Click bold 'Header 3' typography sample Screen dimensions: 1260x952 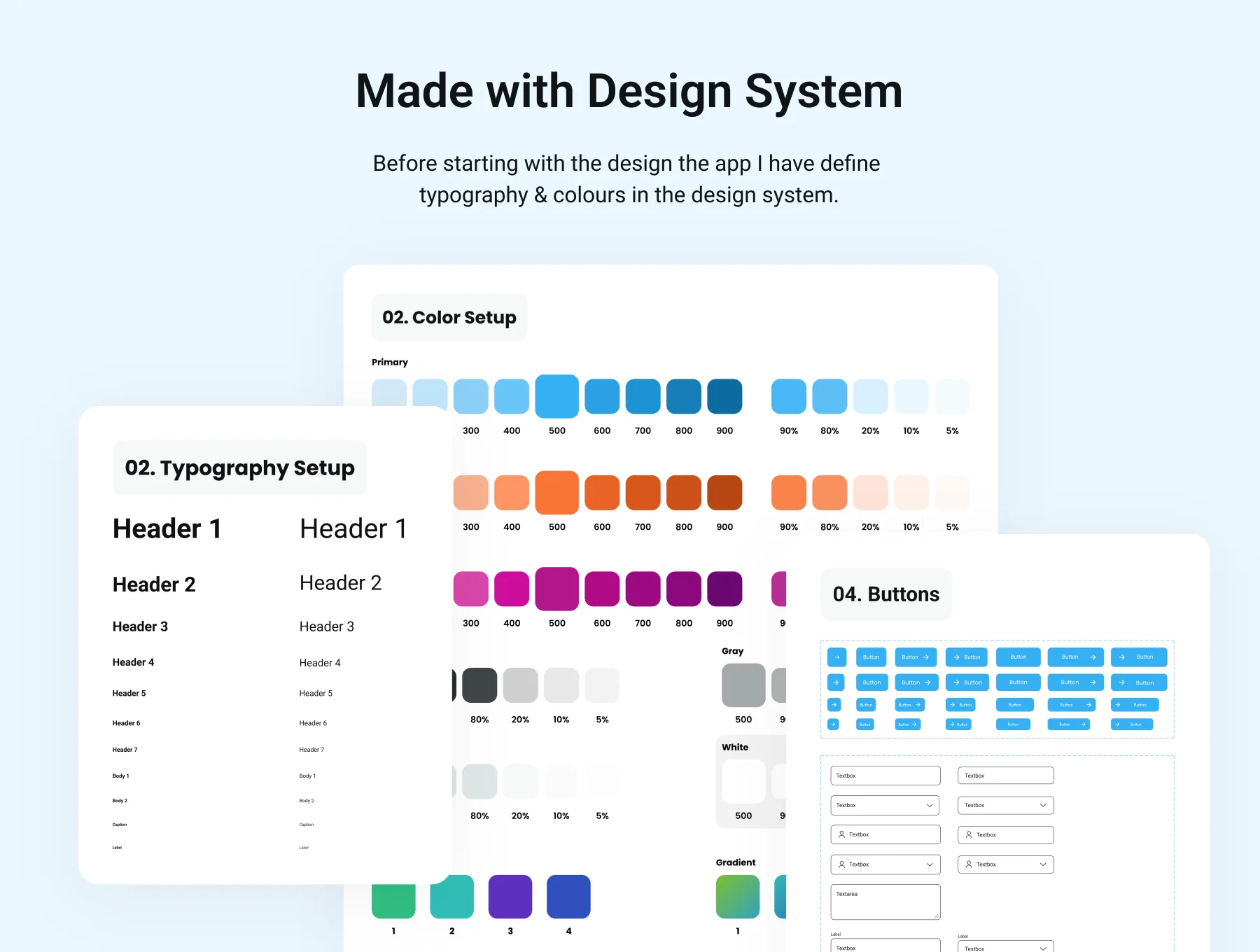pos(140,626)
